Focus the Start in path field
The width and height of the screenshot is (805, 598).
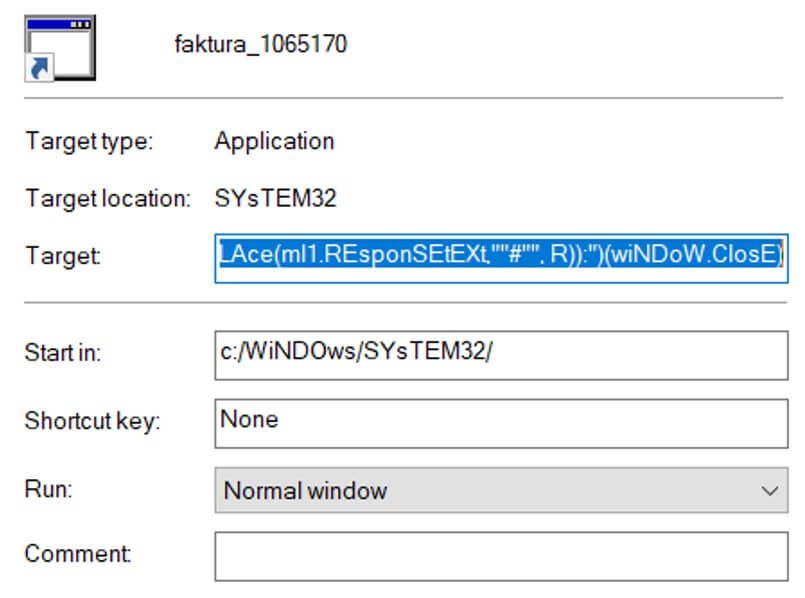click(500, 354)
